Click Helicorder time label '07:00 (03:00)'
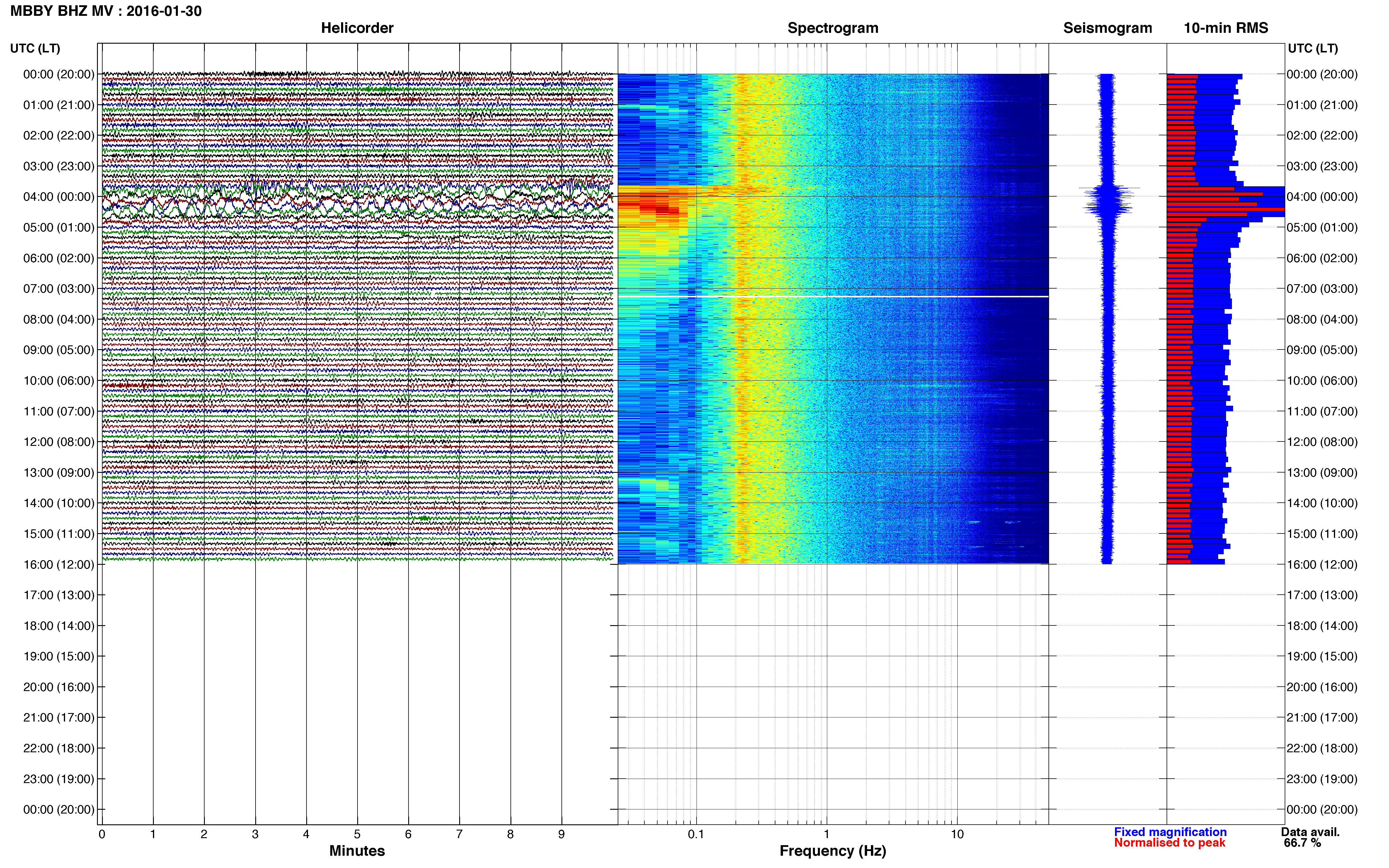 point(59,289)
